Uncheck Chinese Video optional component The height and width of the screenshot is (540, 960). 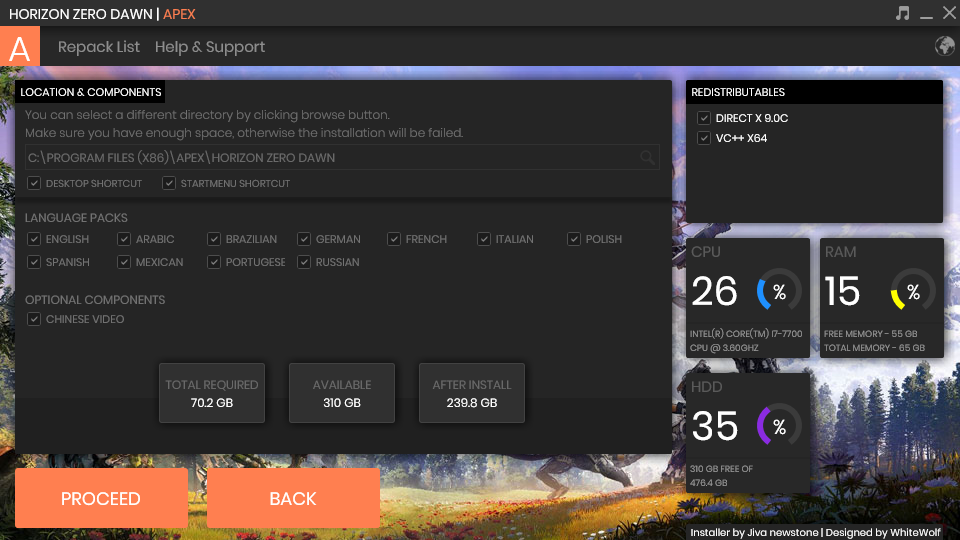click(34, 319)
